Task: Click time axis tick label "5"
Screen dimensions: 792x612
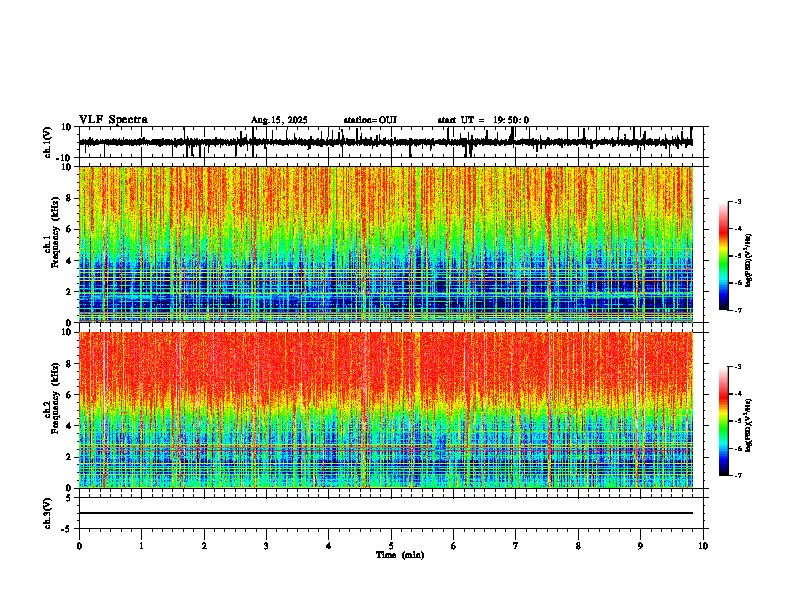Action: (x=391, y=546)
